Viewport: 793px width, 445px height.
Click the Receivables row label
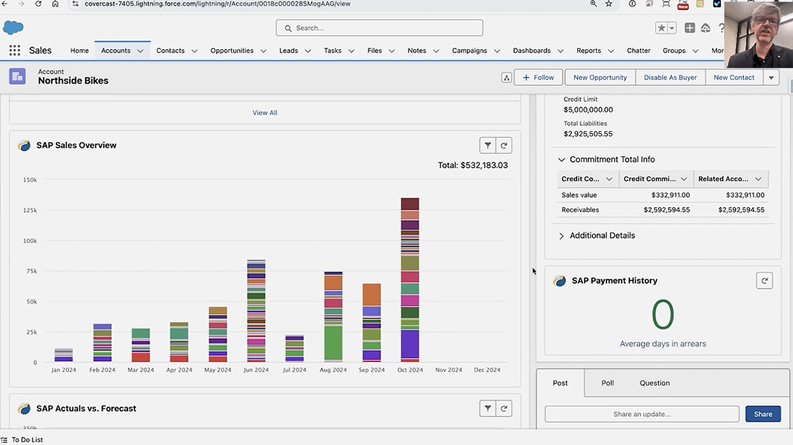(x=580, y=210)
